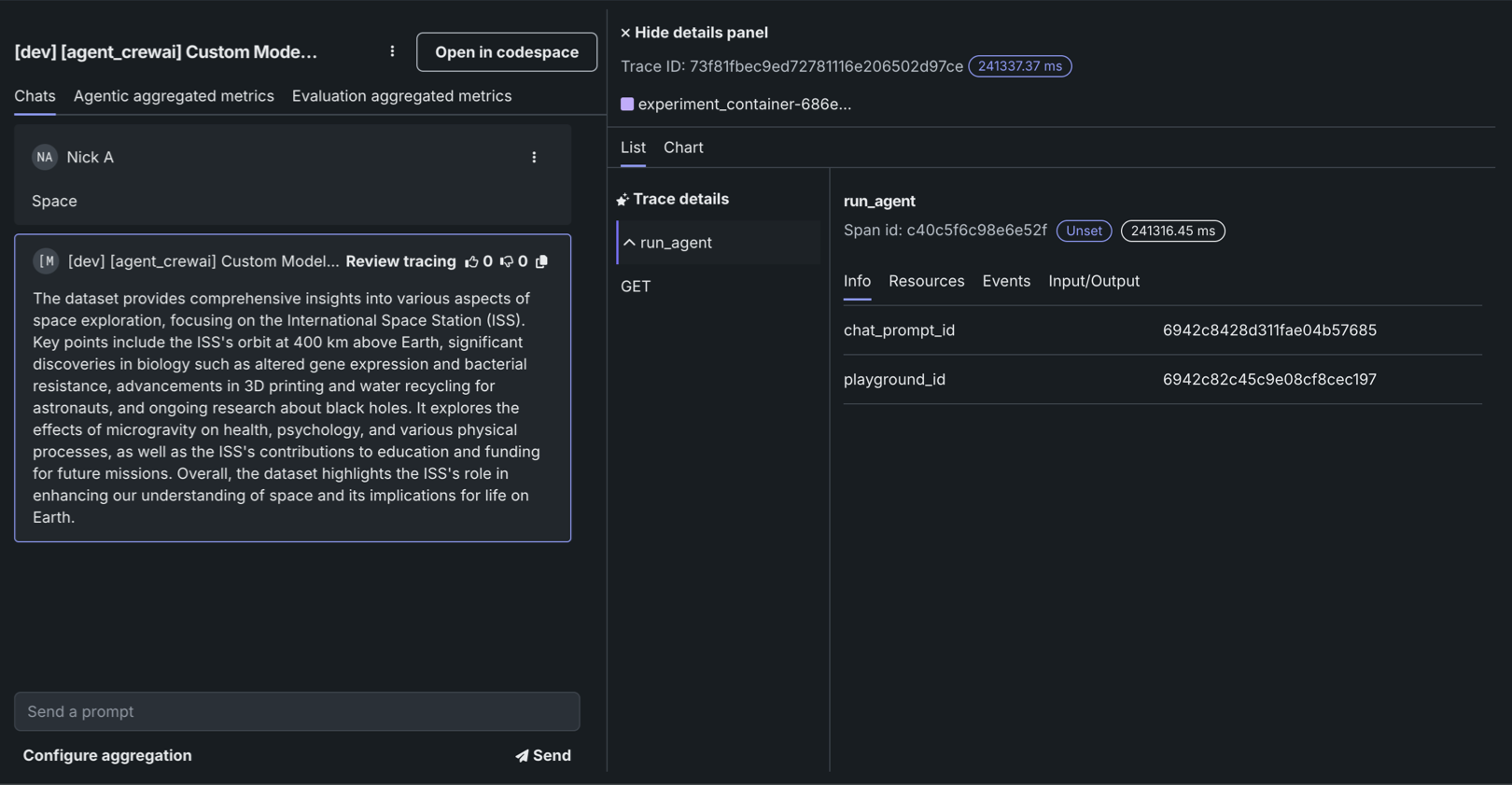This screenshot has height=785, width=1512.
Task: Open kebab menu beside the playground title
Action: click(392, 51)
